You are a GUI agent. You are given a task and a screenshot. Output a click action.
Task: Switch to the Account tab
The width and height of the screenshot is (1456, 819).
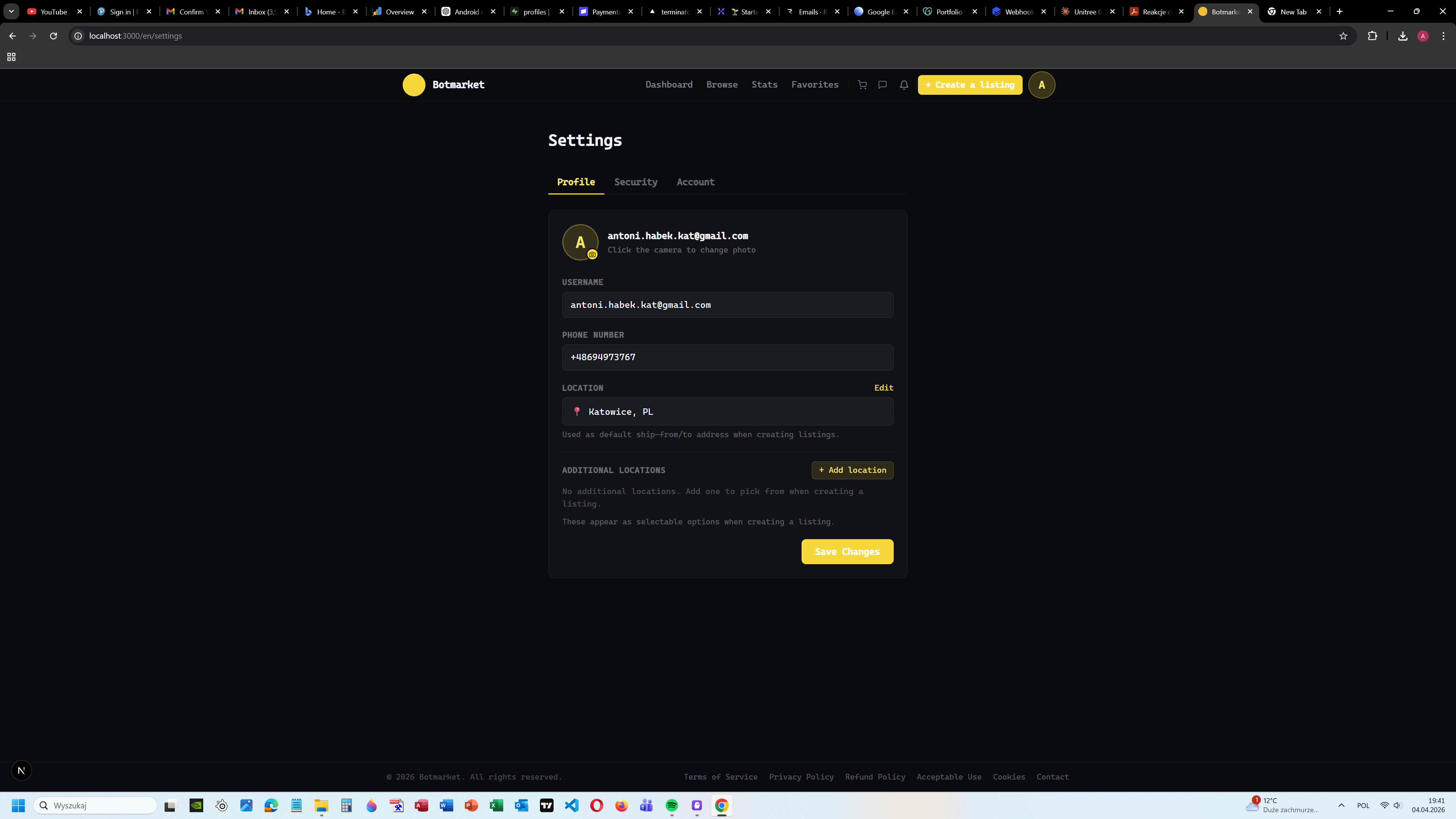tap(695, 182)
